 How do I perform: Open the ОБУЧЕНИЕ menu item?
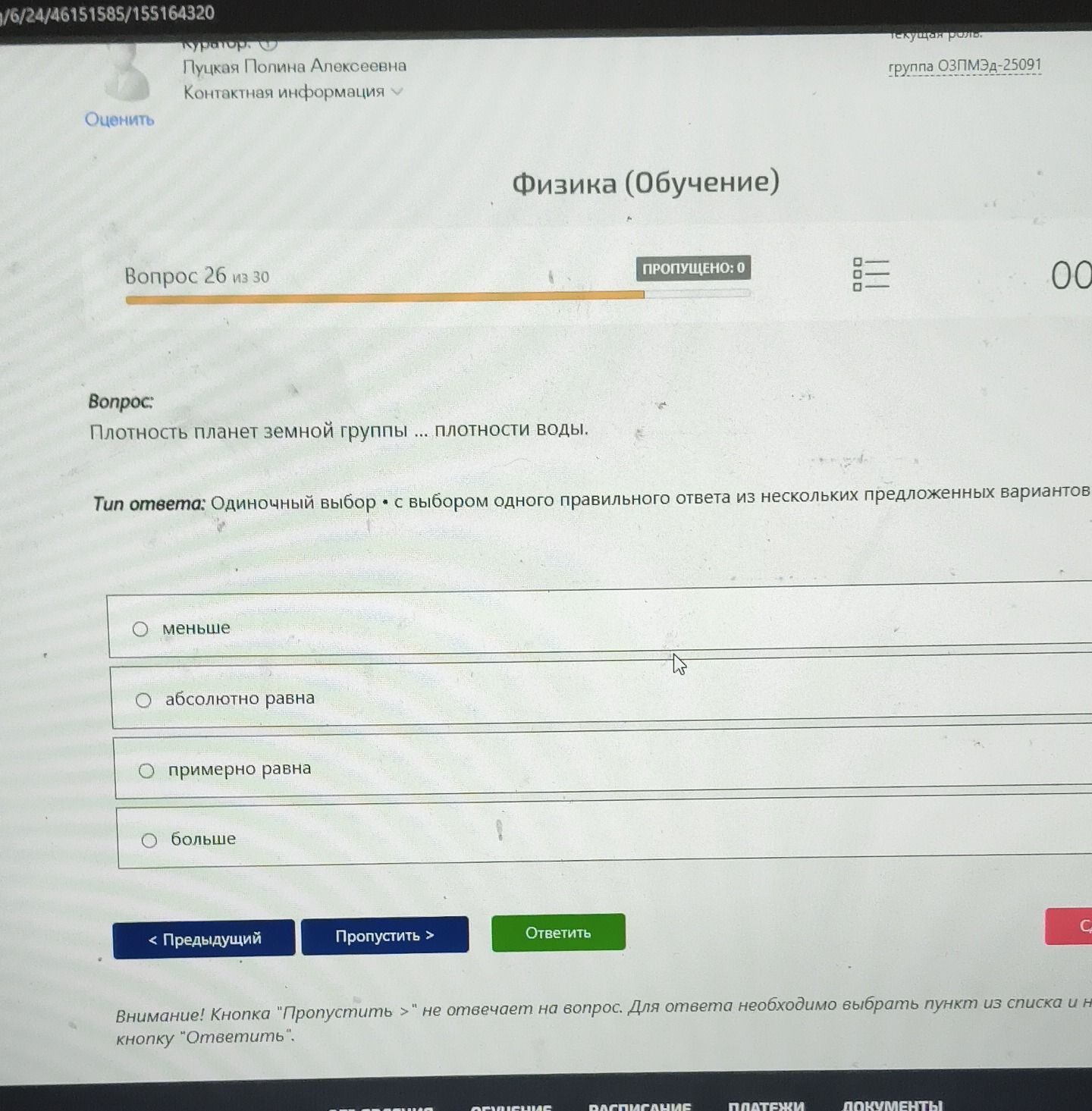pos(511,1106)
